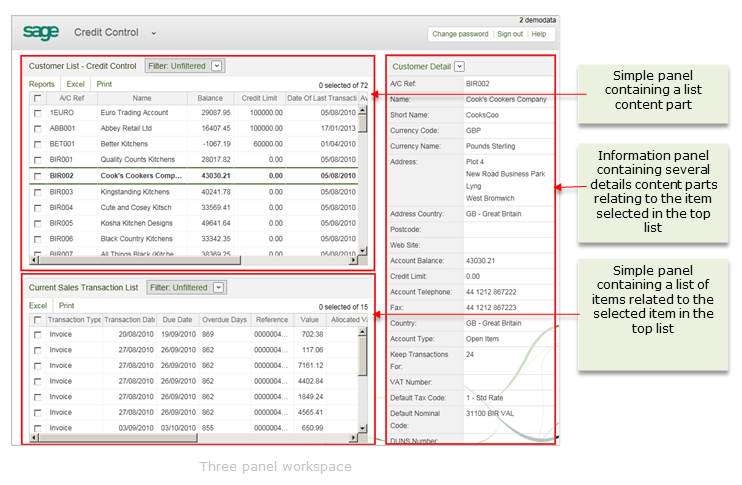
Task: Check the BIR001 customer row checkbox
Action: pyautogui.click(x=37, y=160)
